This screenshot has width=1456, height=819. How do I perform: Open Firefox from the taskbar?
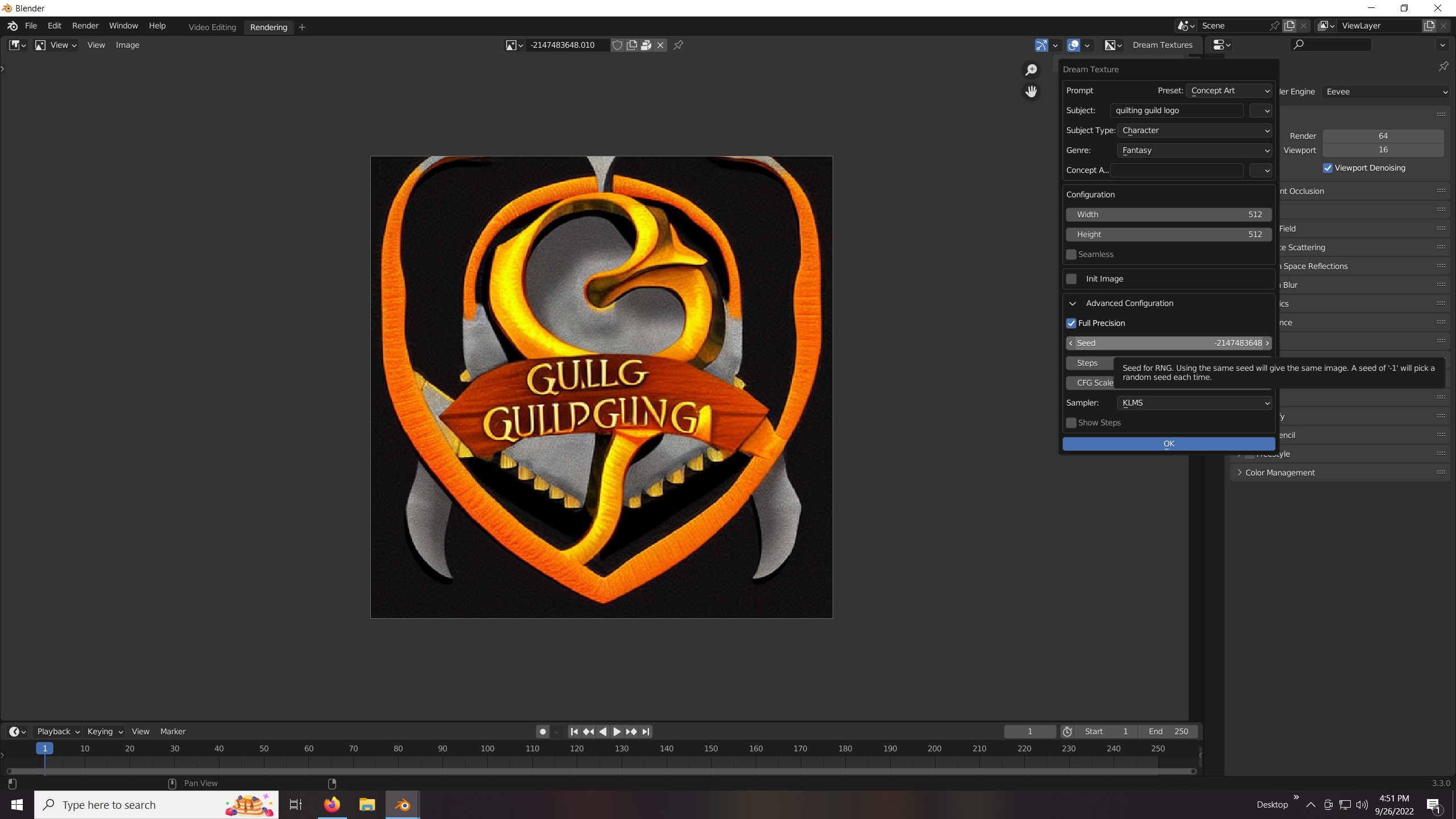[332, 805]
